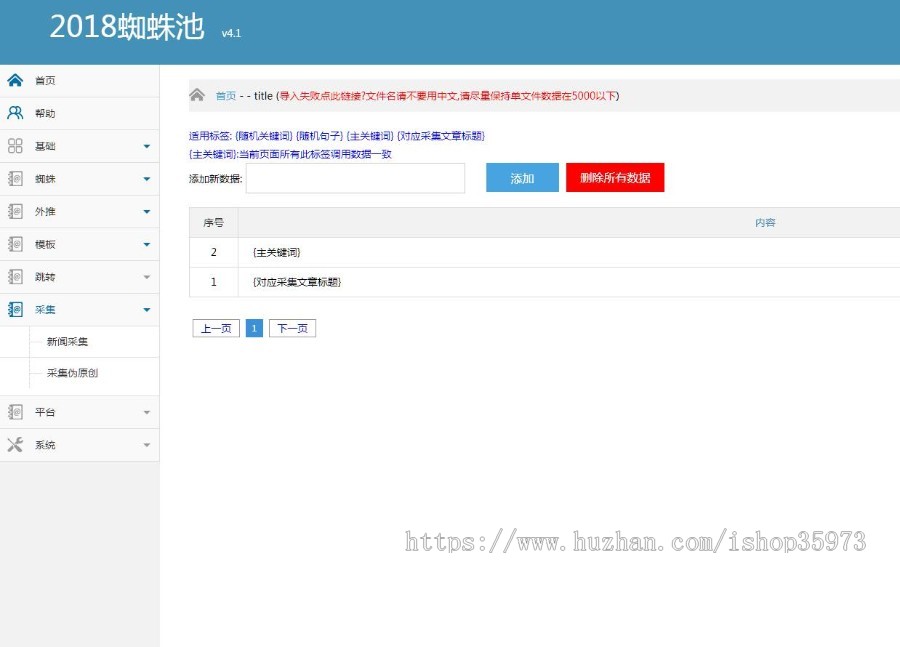Expand the 基础 sidebar menu
Screen dimensions: 900x647
145,145
